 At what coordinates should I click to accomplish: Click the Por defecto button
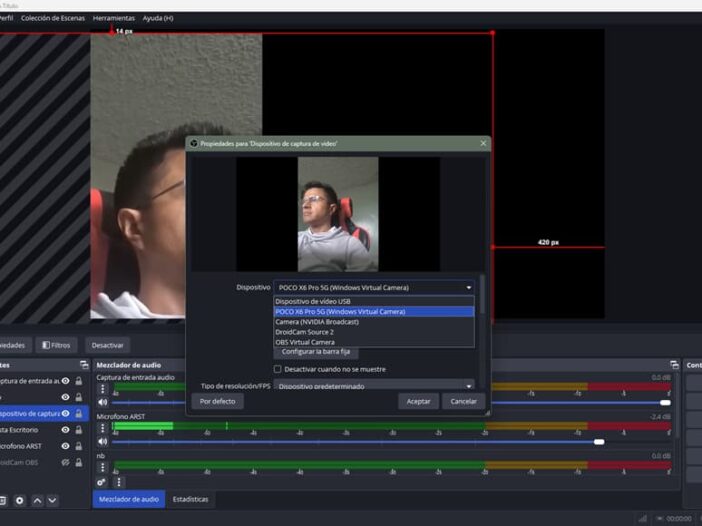217,401
